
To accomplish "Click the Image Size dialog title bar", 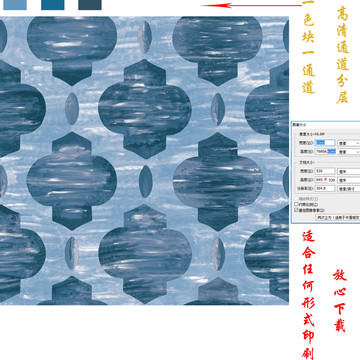I will [325, 124].
